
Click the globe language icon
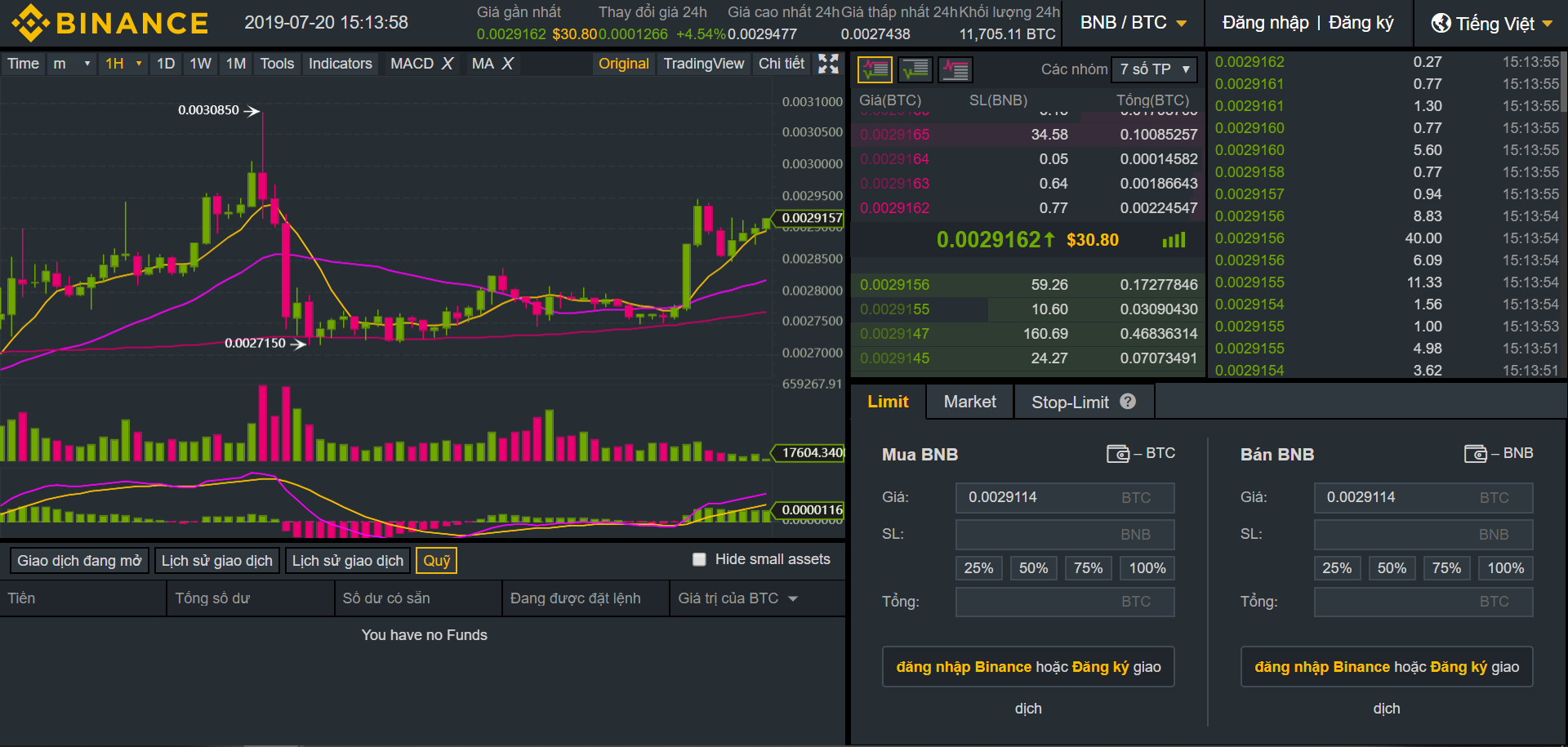(1441, 24)
